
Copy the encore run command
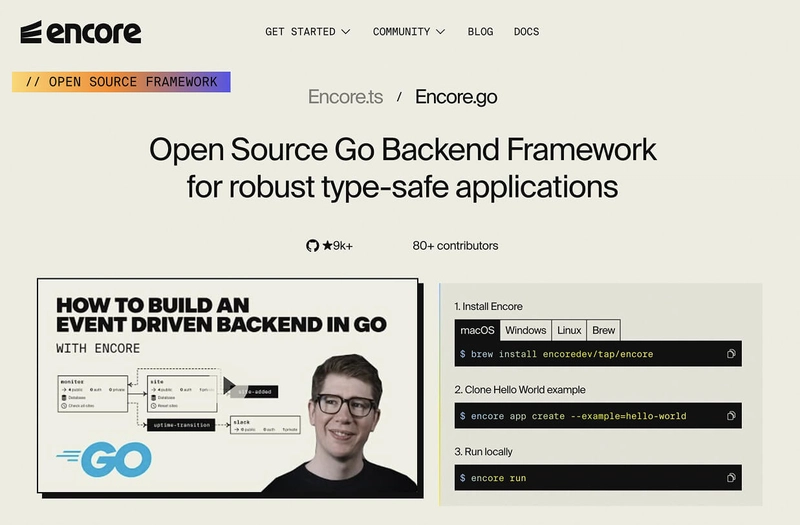731,478
